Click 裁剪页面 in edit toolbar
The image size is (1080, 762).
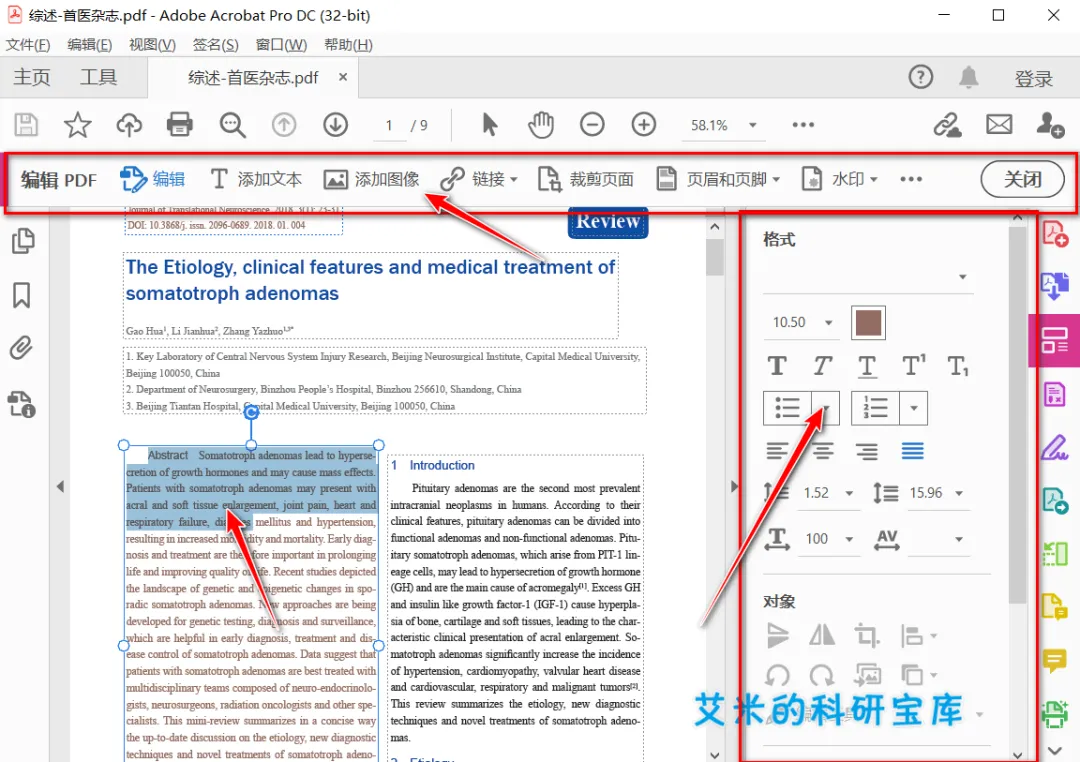(x=586, y=179)
